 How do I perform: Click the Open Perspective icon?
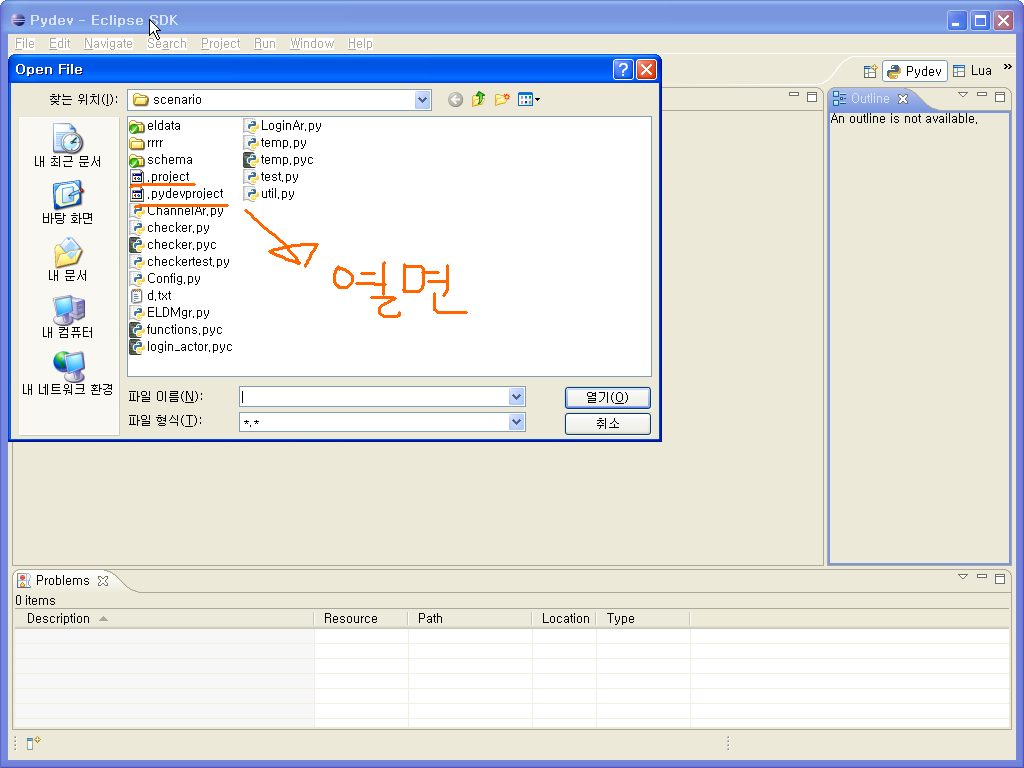click(x=870, y=71)
